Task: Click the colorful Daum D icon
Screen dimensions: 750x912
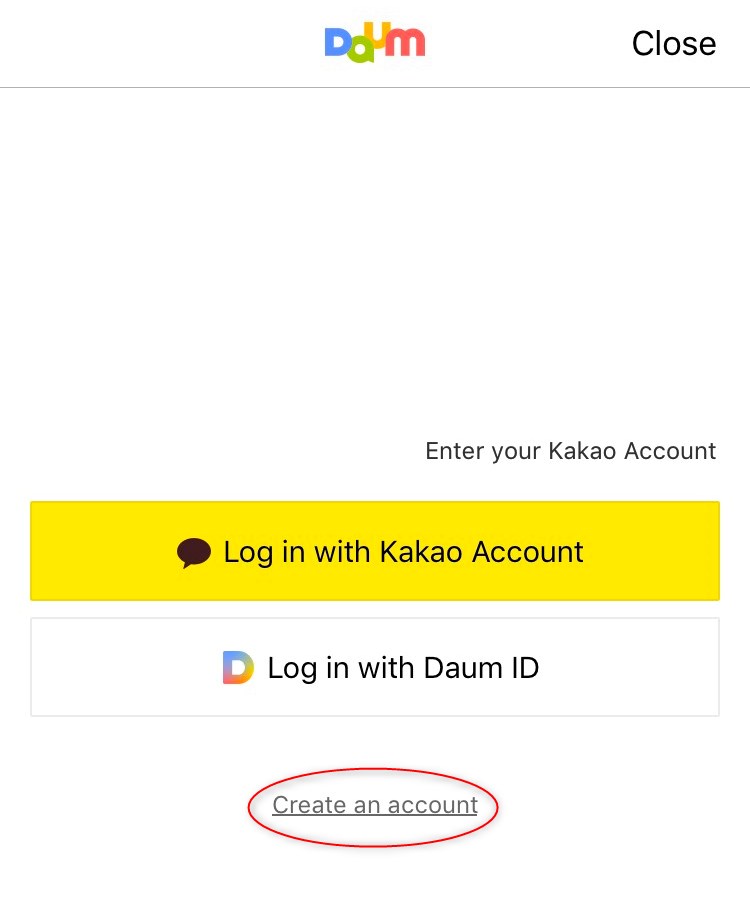Action: 238,667
